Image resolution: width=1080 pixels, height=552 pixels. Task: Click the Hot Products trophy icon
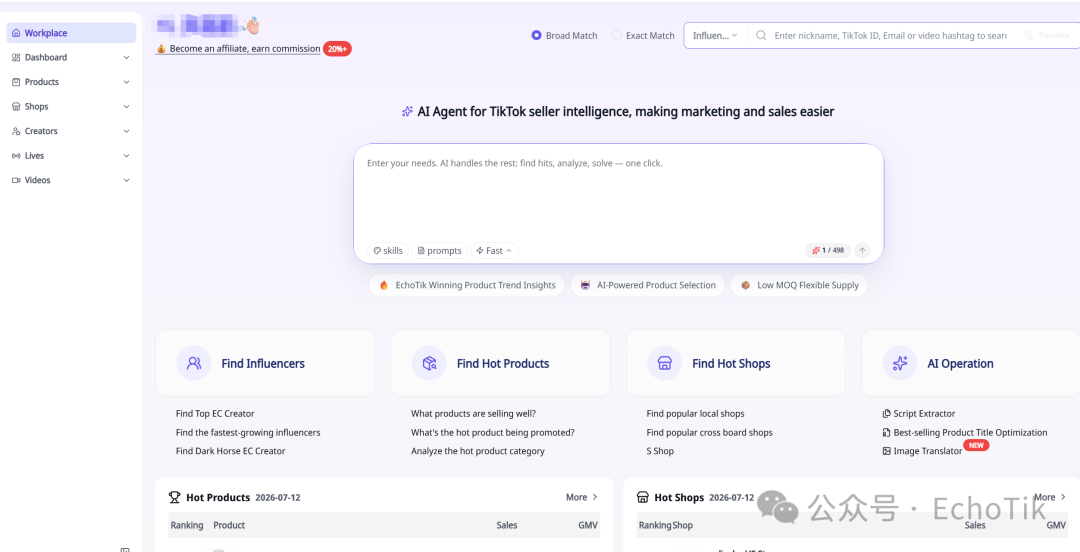pyautogui.click(x=175, y=497)
